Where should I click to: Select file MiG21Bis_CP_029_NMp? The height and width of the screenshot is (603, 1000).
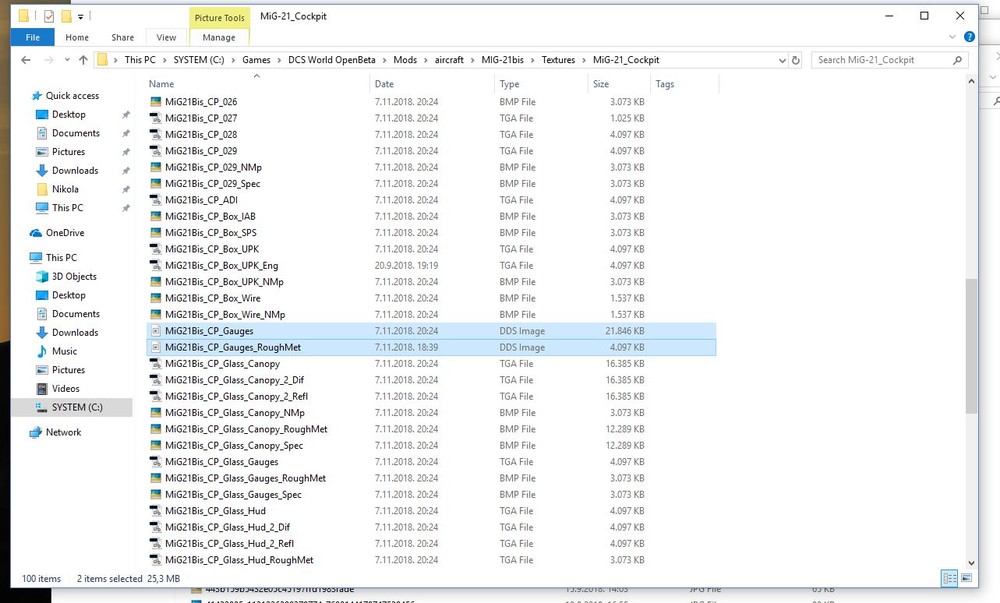(213, 168)
